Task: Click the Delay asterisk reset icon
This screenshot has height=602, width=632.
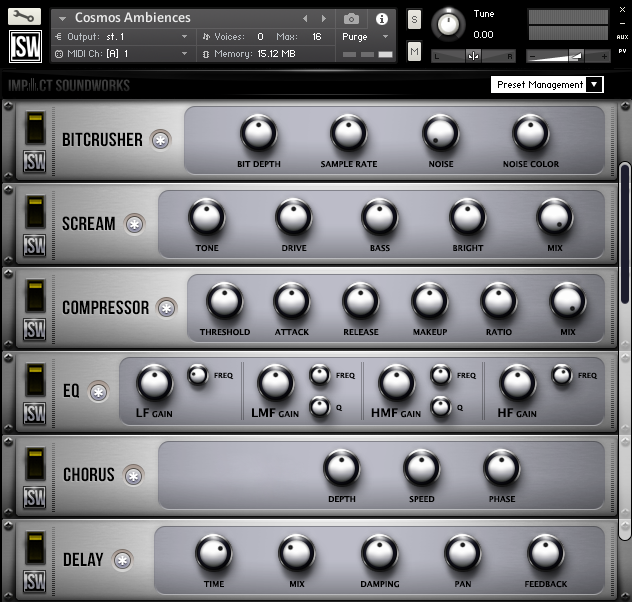Action: point(123,560)
